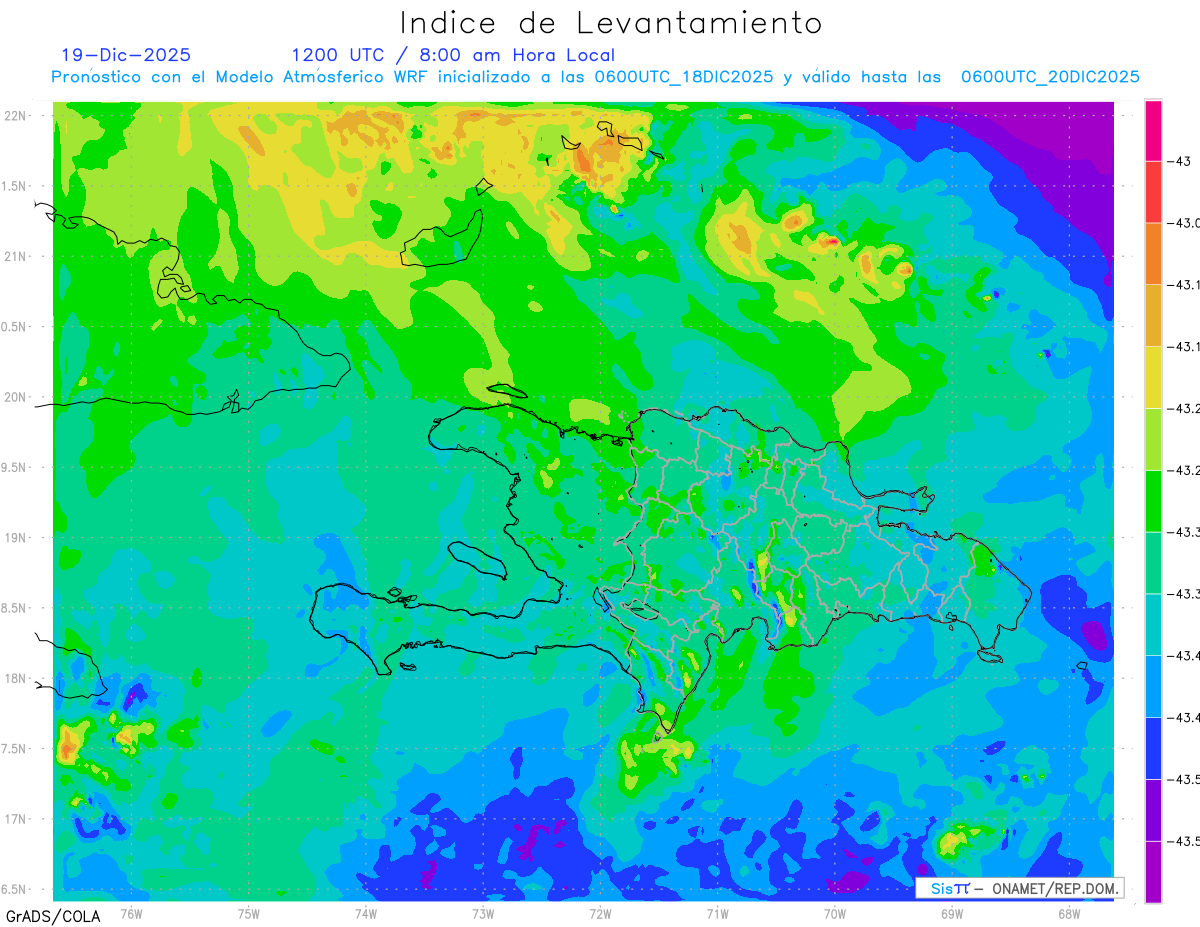Image resolution: width=1200 pixels, height=927 pixels.
Task: Pick the red swatch in the legend
Action: [1153, 192]
